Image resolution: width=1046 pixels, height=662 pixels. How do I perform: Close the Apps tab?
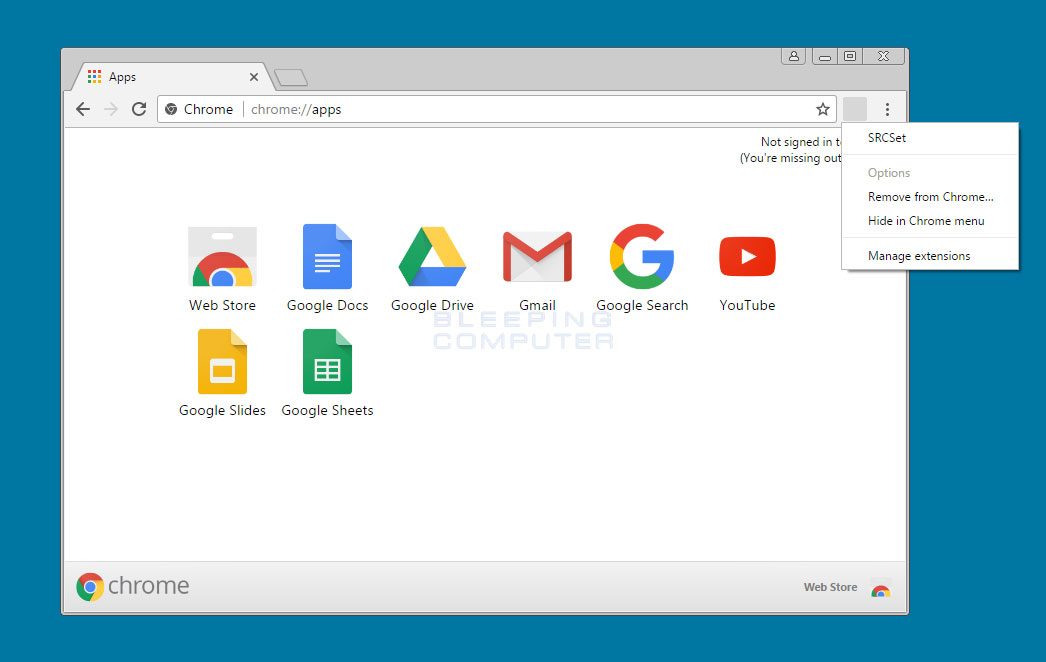click(253, 77)
